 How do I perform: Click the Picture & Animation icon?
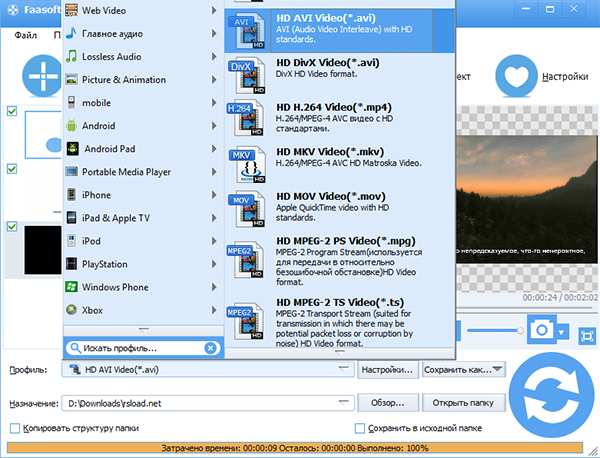coord(72,80)
